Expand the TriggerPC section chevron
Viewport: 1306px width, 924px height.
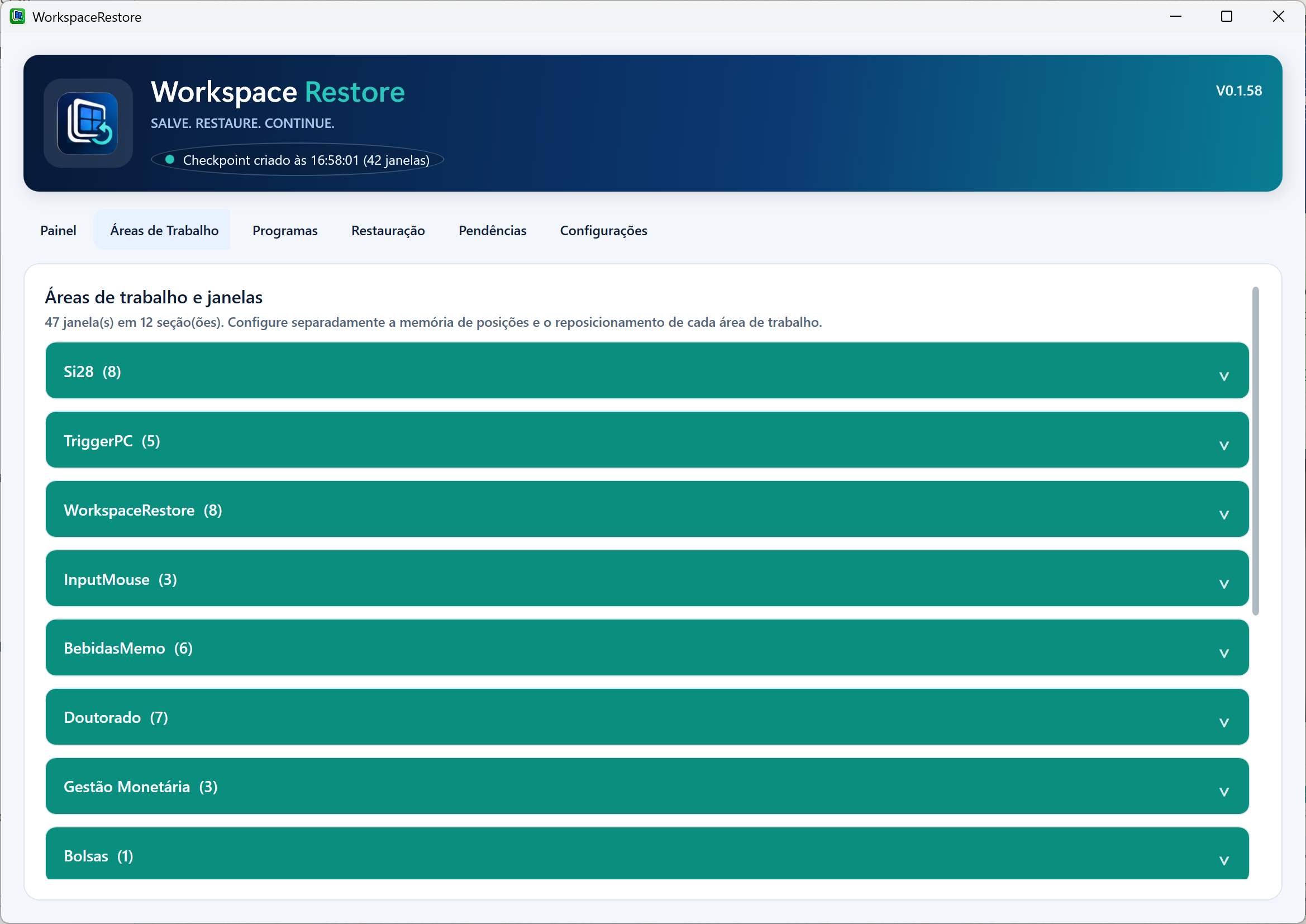pos(1223,445)
